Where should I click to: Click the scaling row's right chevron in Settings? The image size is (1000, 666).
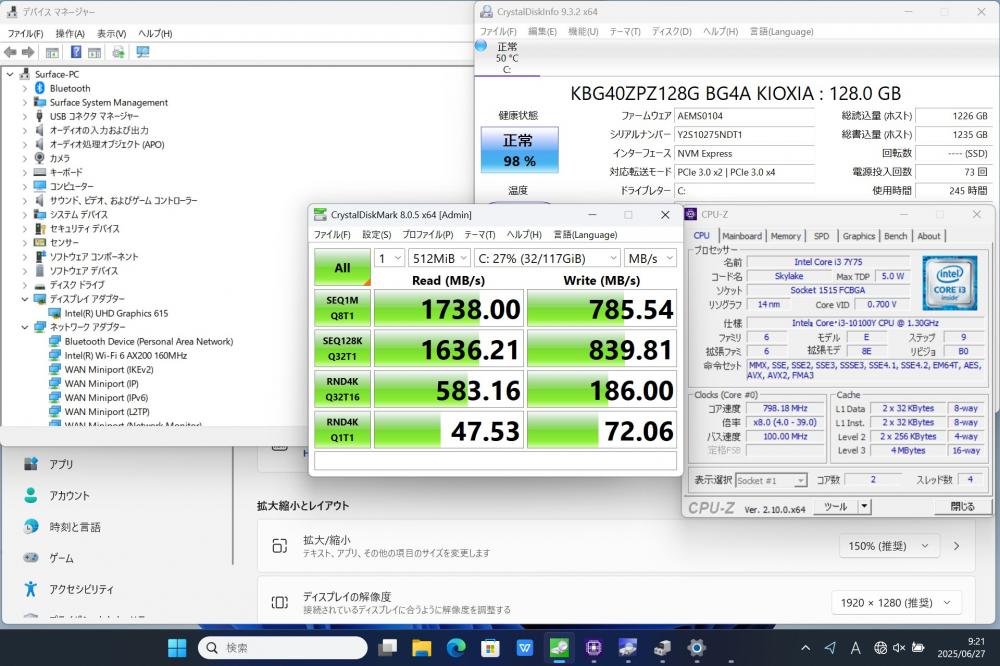click(x=956, y=546)
